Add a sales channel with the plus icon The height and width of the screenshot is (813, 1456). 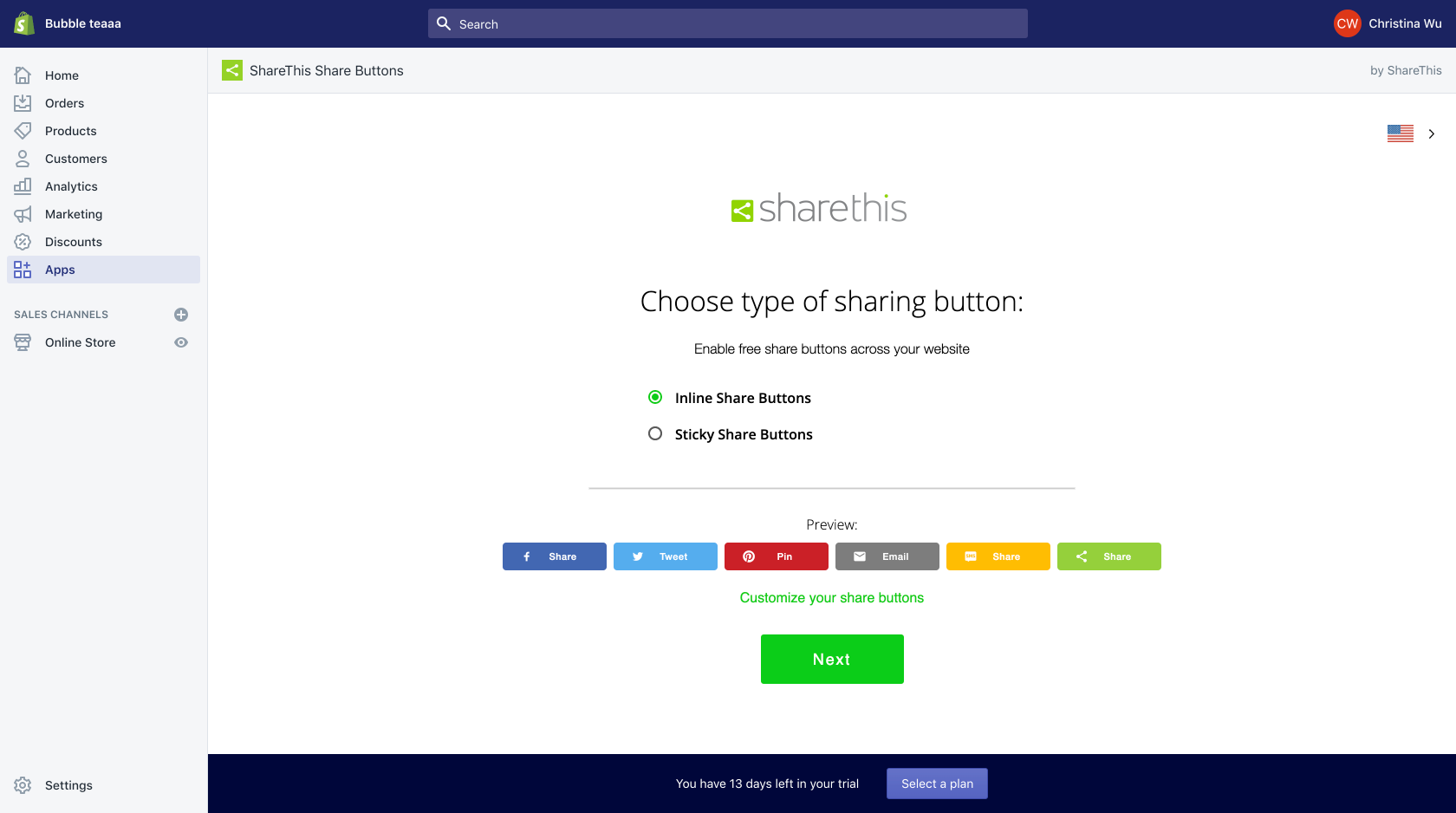pos(181,315)
